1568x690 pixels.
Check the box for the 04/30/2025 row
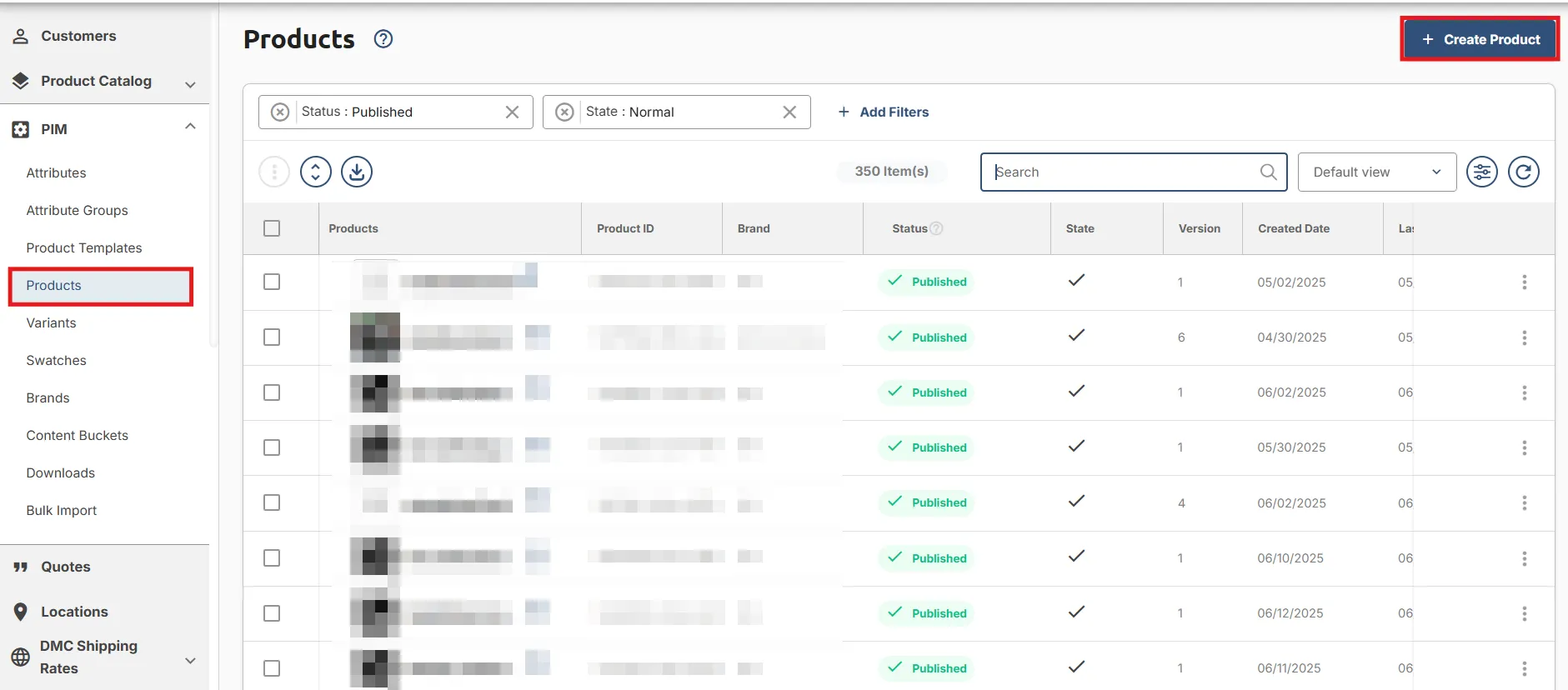point(272,337)
